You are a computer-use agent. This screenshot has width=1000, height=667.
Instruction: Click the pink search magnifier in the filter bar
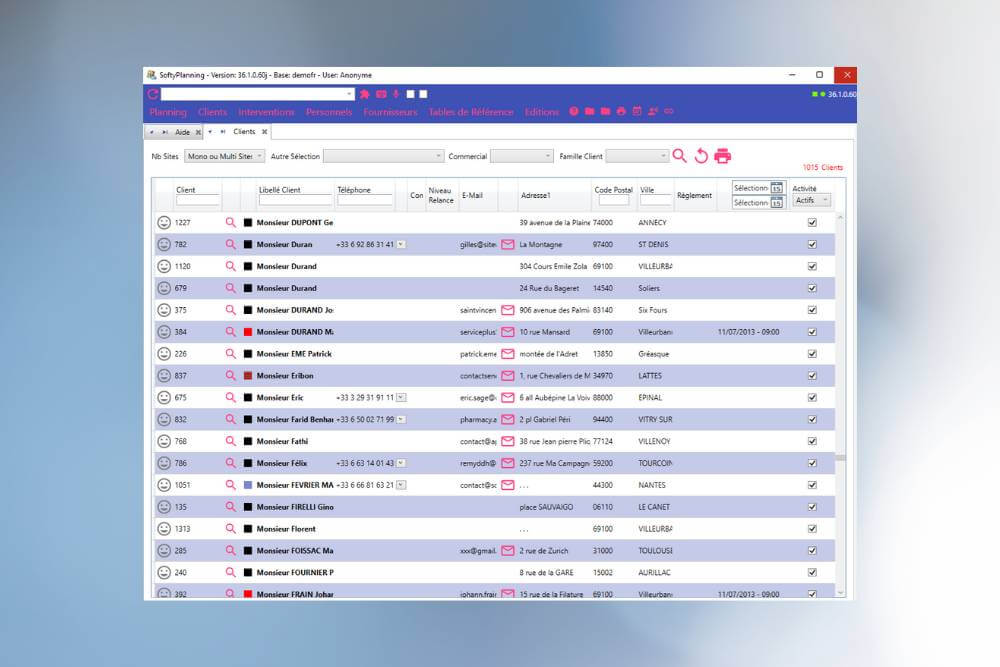pos(680,156)
